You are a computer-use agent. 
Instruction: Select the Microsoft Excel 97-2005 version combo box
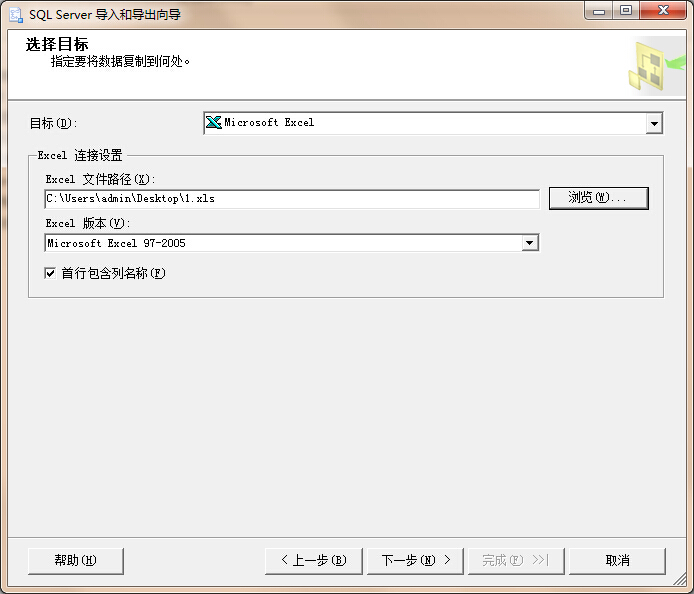coord(292,243)
